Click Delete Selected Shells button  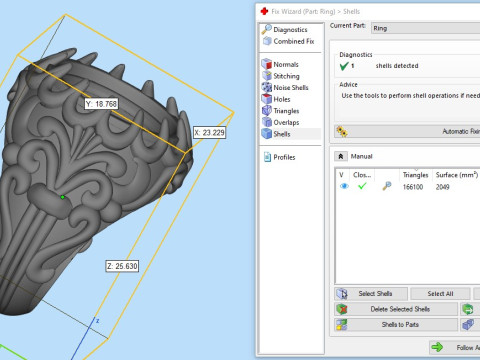(x=396, y=309)
